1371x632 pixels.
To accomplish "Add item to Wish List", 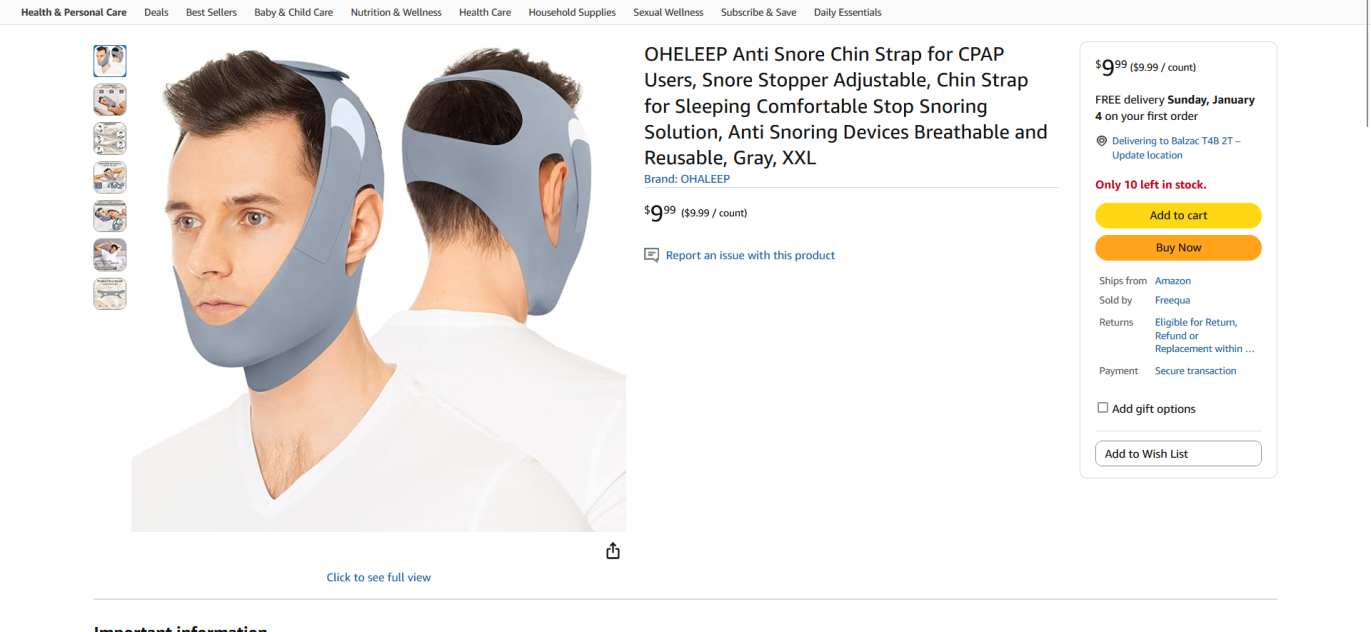I will pos(1178,454).
